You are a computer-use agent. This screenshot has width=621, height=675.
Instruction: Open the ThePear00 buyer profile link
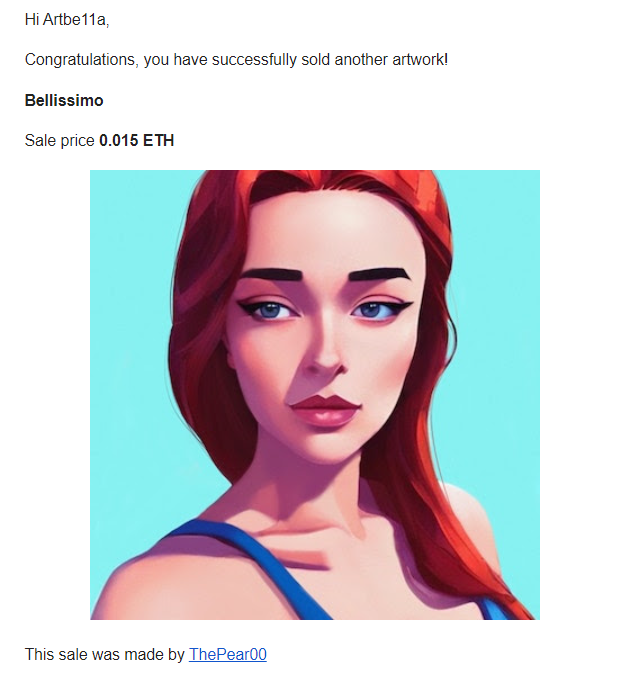click(228, 654)
